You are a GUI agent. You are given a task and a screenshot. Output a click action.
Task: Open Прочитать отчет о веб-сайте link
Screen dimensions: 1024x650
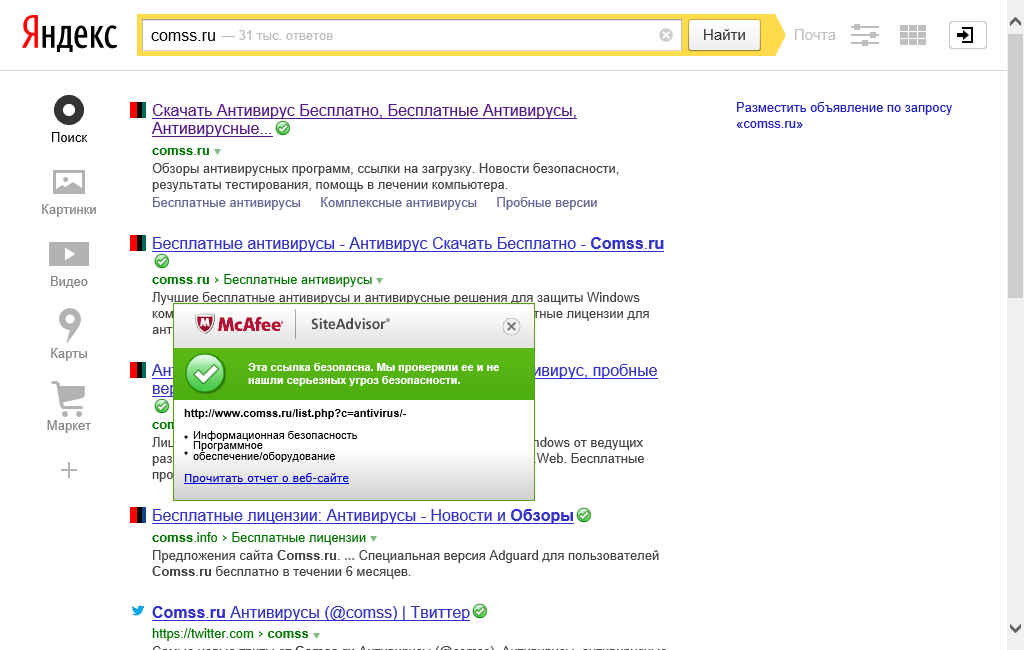pyautogui.click(x=266, y=478)
